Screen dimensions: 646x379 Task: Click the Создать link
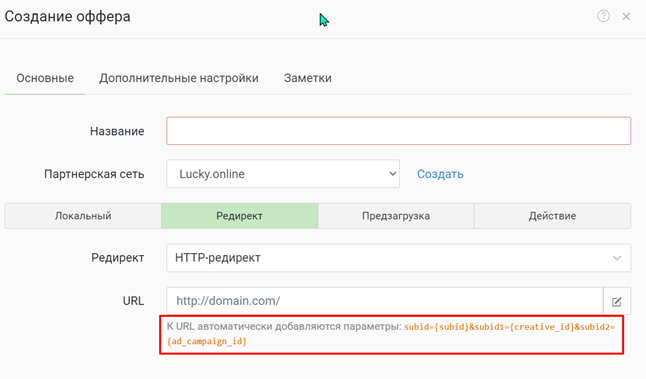(x=440, y=174)
